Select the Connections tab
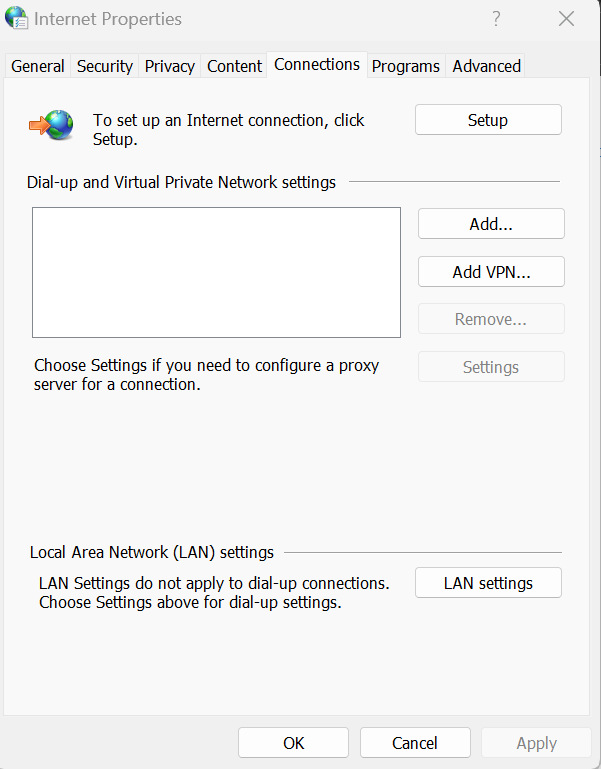The image size is (601, 769). 317,65
